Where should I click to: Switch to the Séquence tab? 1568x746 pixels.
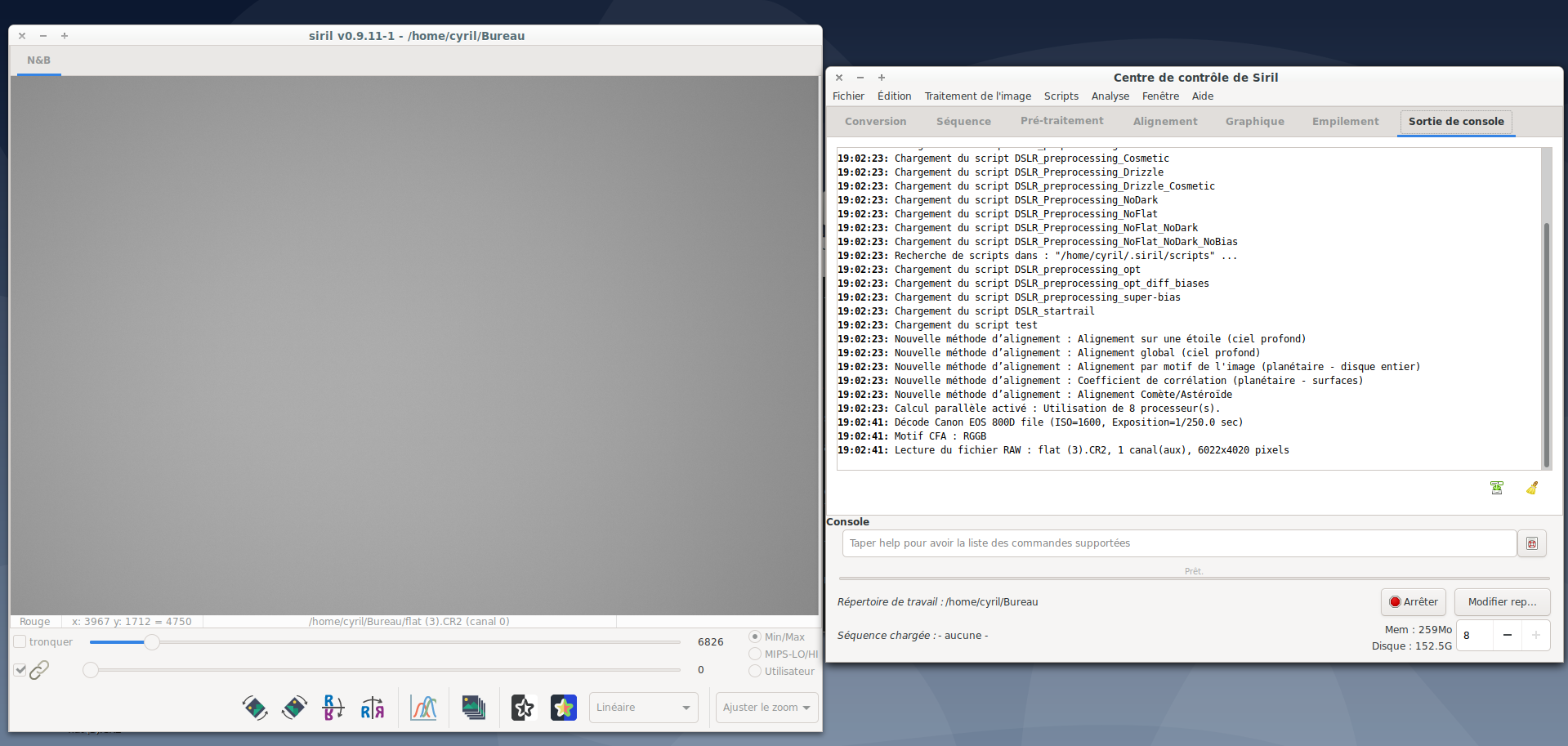(x=964, y=122)
